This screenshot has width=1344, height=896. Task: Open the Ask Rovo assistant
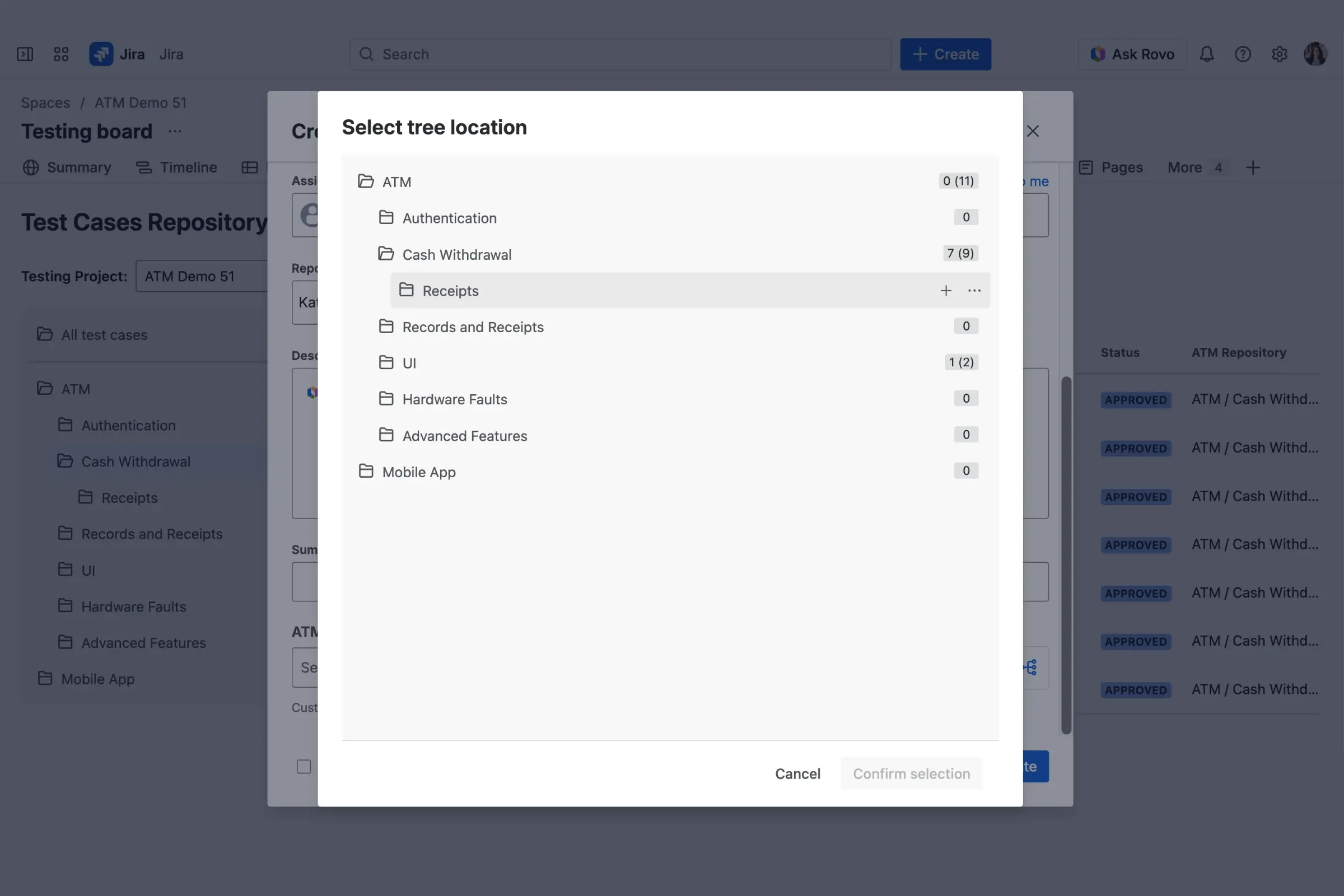tap(1132, 54)
